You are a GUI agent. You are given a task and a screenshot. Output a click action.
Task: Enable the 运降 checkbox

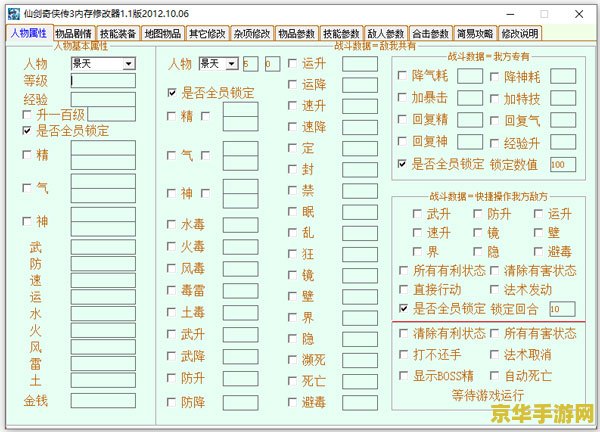coord(292,85)
